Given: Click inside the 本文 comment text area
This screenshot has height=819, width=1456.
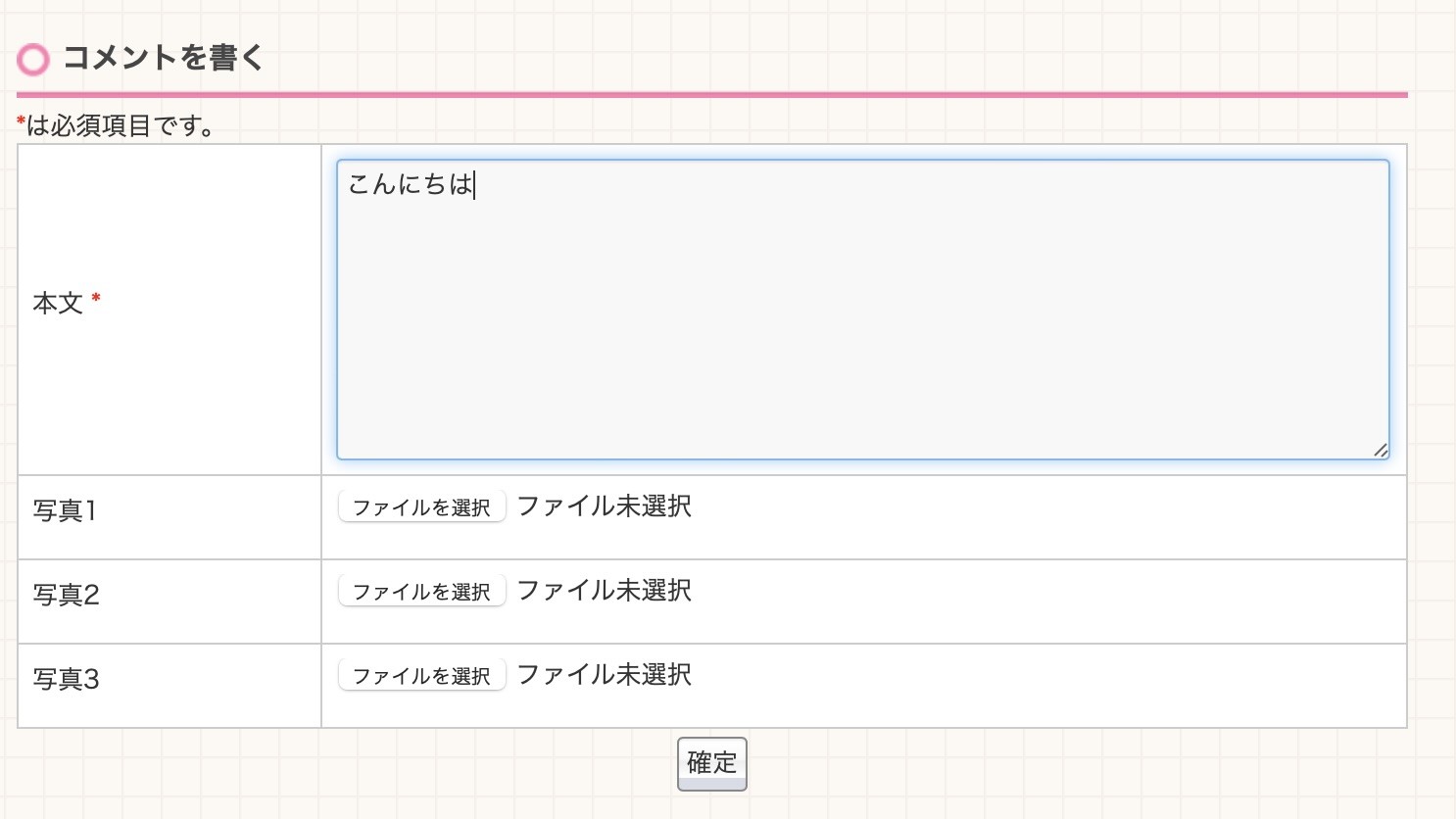Looking at the screenshot, I should [862, 323].
